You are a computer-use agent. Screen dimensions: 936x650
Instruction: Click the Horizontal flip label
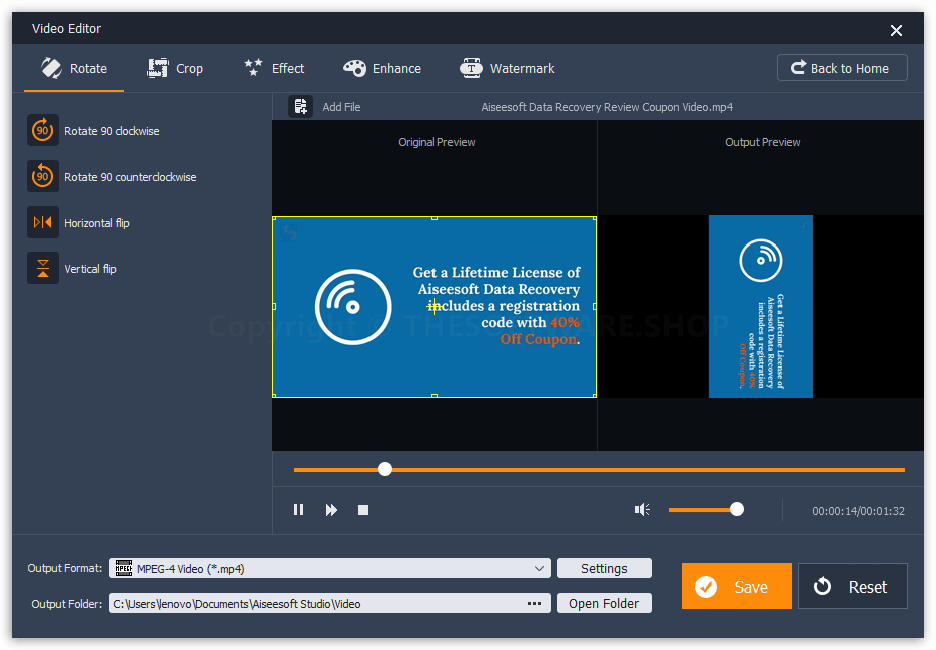[97, 223]
